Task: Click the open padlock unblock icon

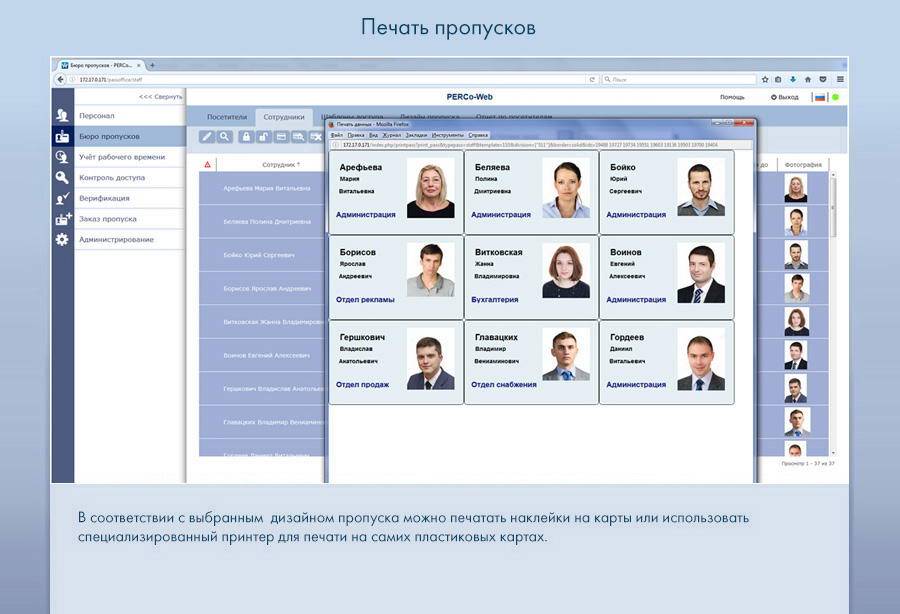Action: [x=263, y=137]
